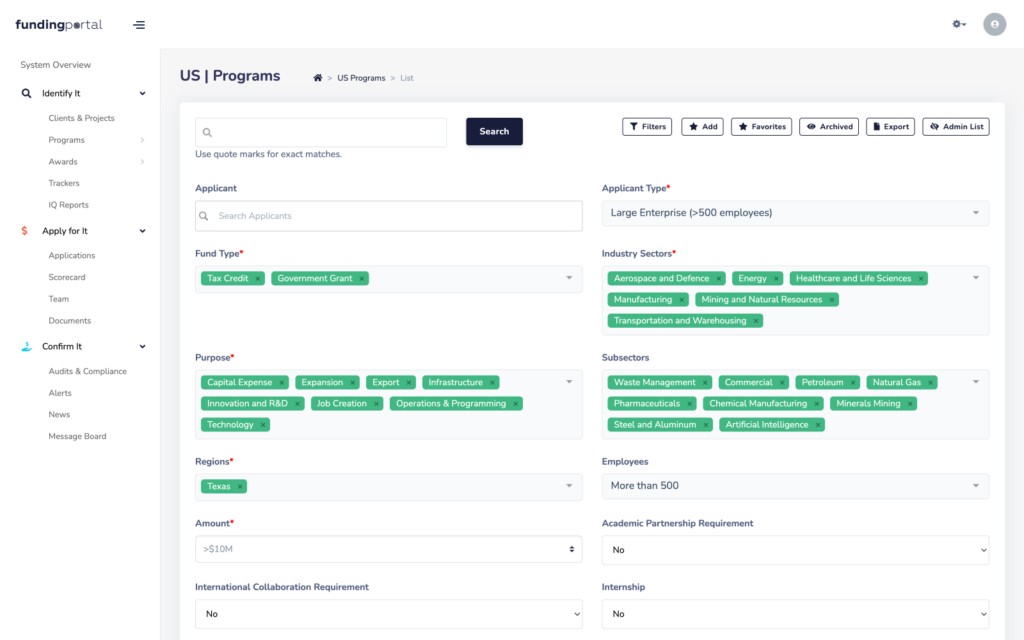Click the funnel icon on Filters button
1024x640 pixels.
pos(632,126)
